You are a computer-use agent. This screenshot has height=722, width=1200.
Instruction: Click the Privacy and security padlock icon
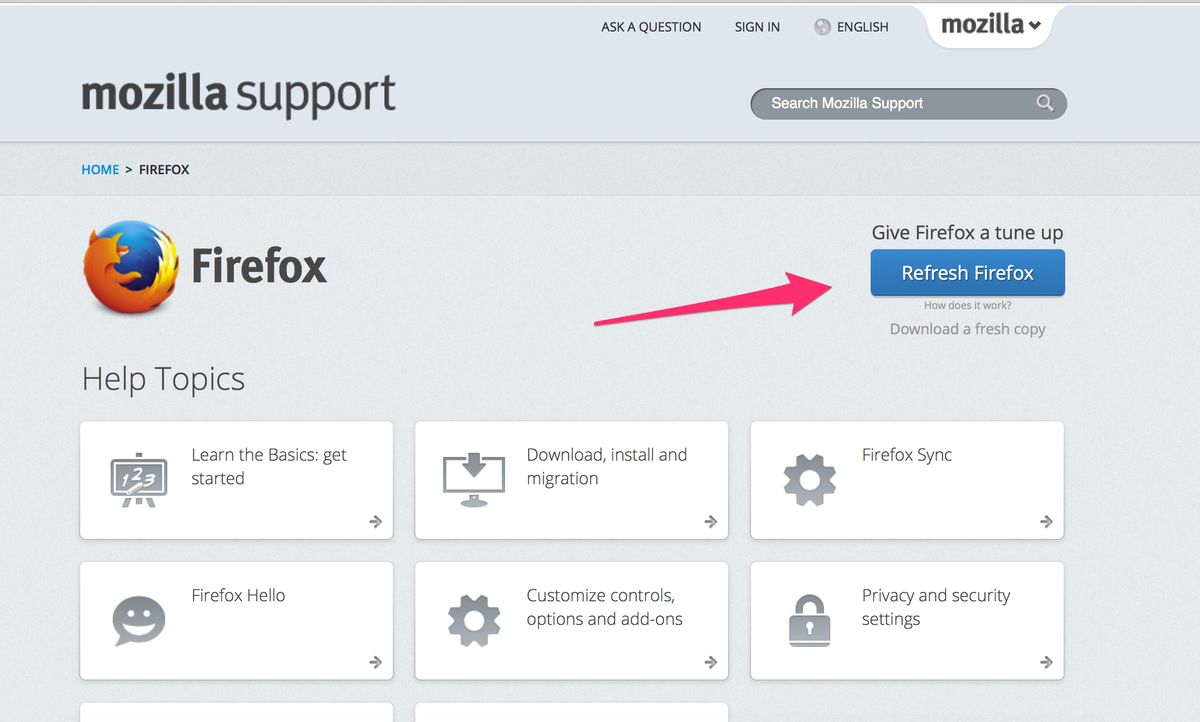click(x=809, y=620)
